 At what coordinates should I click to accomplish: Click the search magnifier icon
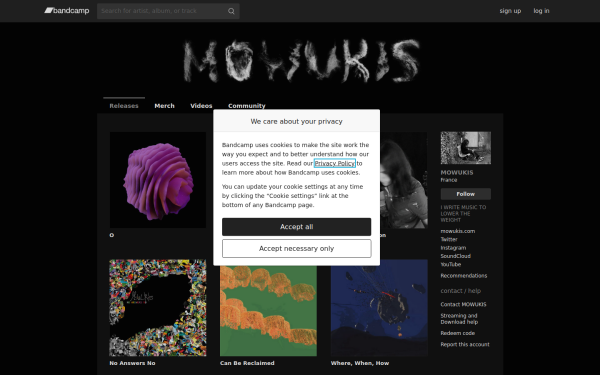(x=231, y=11)
